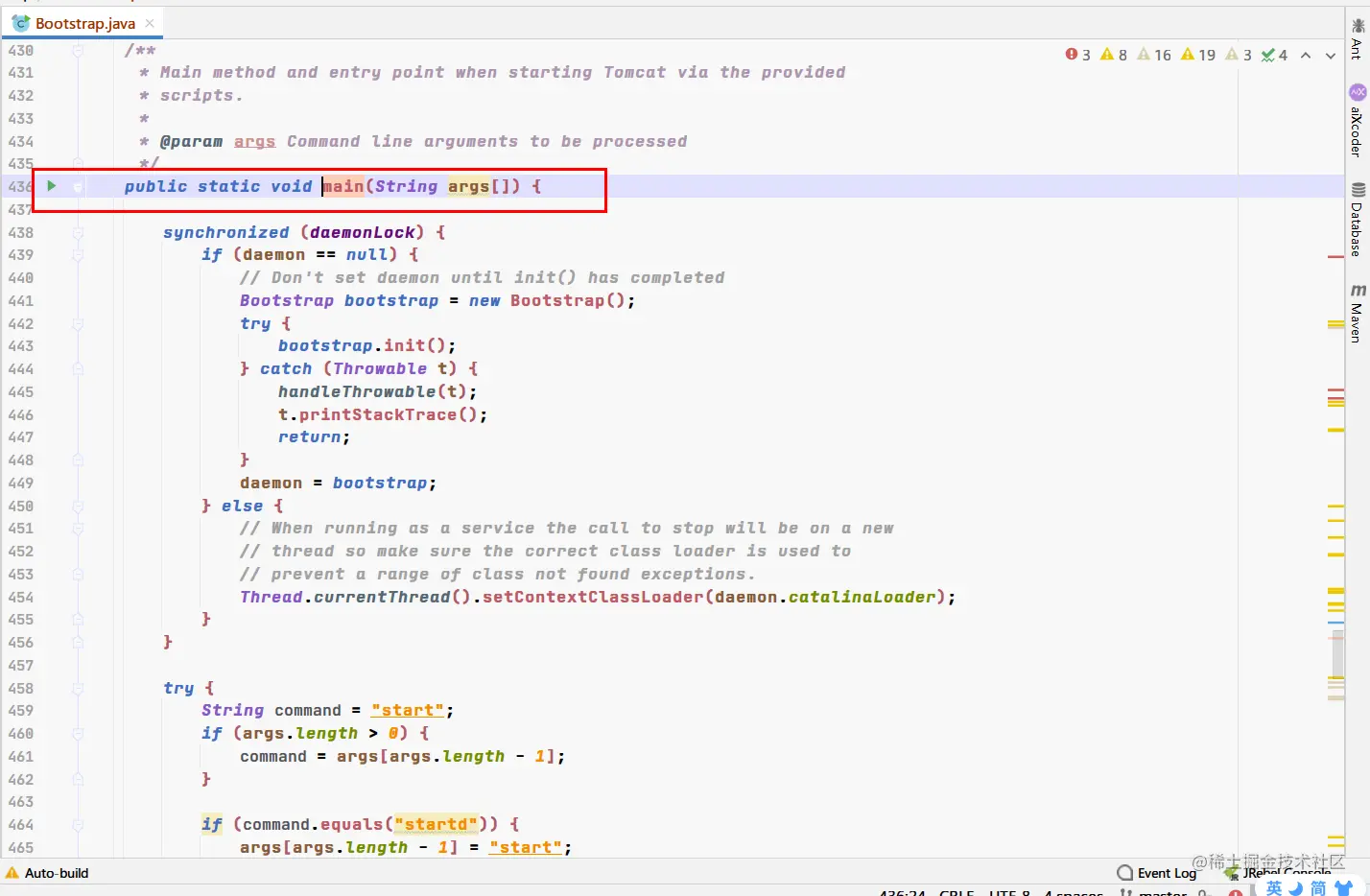Click the UTF-8 encoding widget
This screenshot has width=1370, height=896.
pos(1009,892)
